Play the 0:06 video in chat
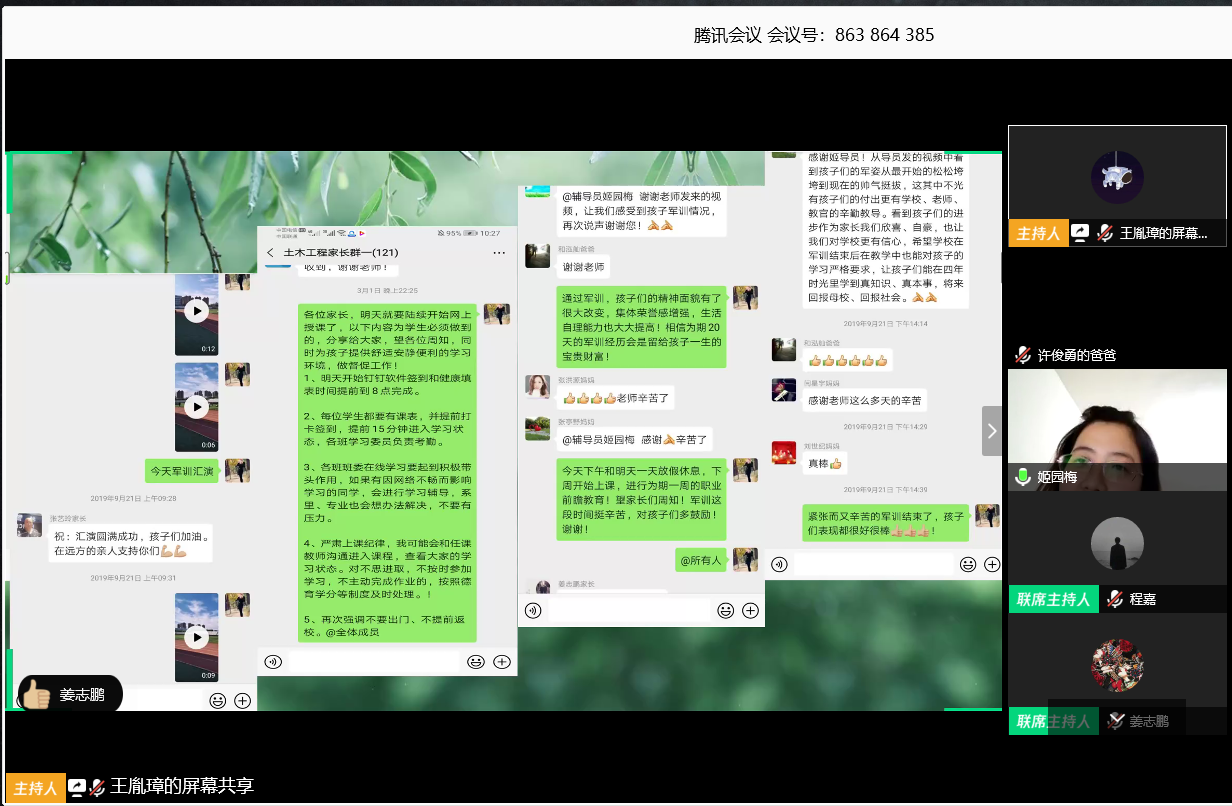This screenshot has width=1232, height=806. pos(197,407)
